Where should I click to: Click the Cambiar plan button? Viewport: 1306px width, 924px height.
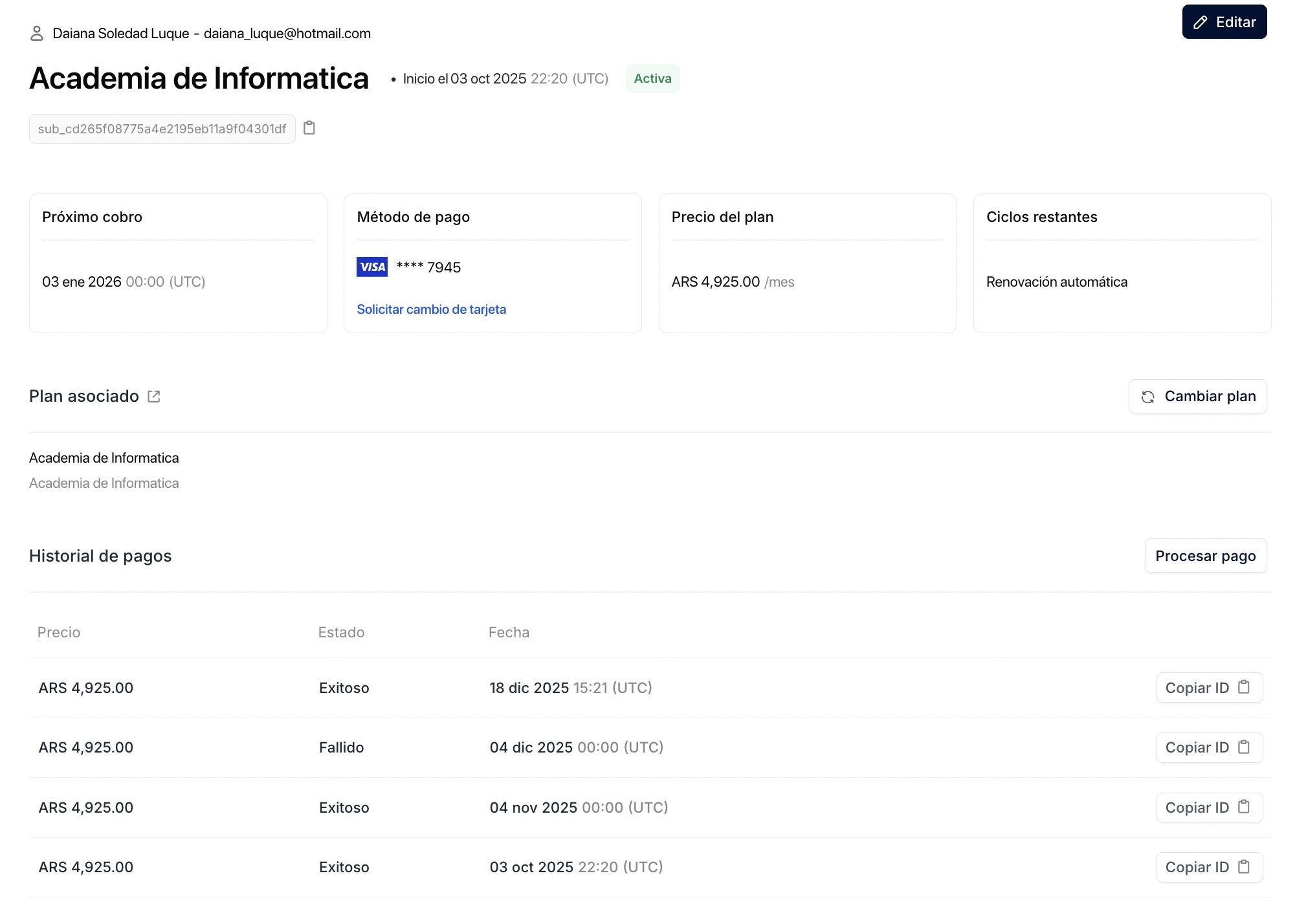(x=1198, y=396)
